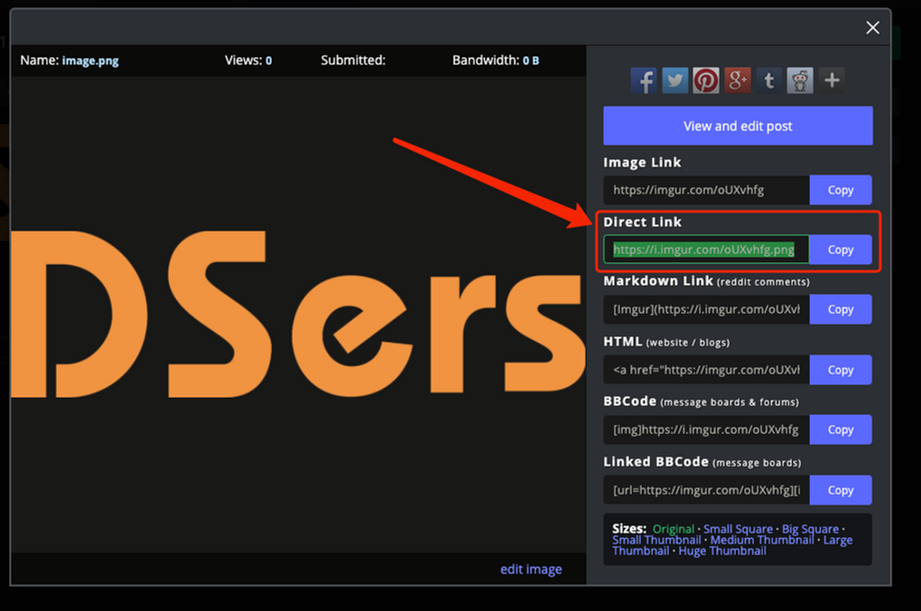The width and height of the screenshot is (921, 611).
Task: Select the Markdown Link text field
Action: 707,310
